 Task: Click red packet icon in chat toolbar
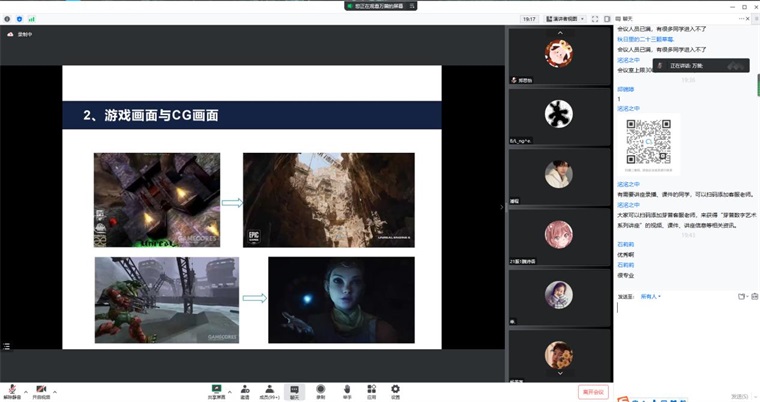tap(755, 296)
